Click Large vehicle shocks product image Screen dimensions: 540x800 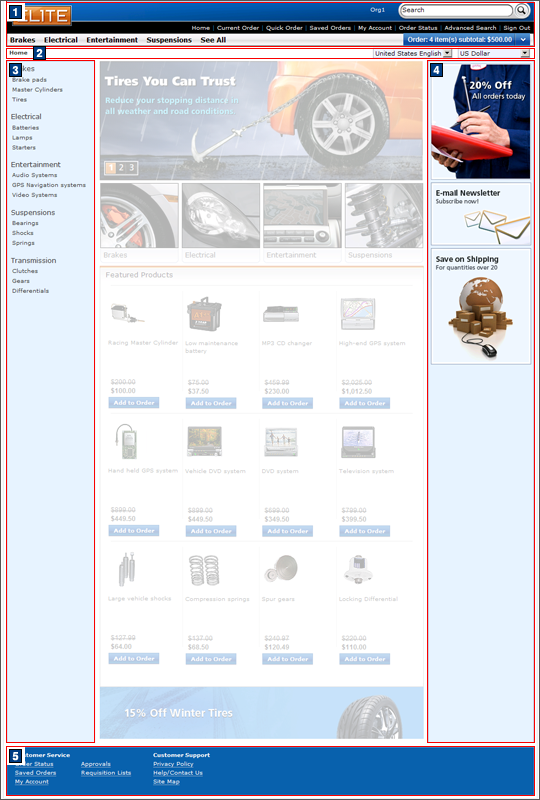coord(126,569)
